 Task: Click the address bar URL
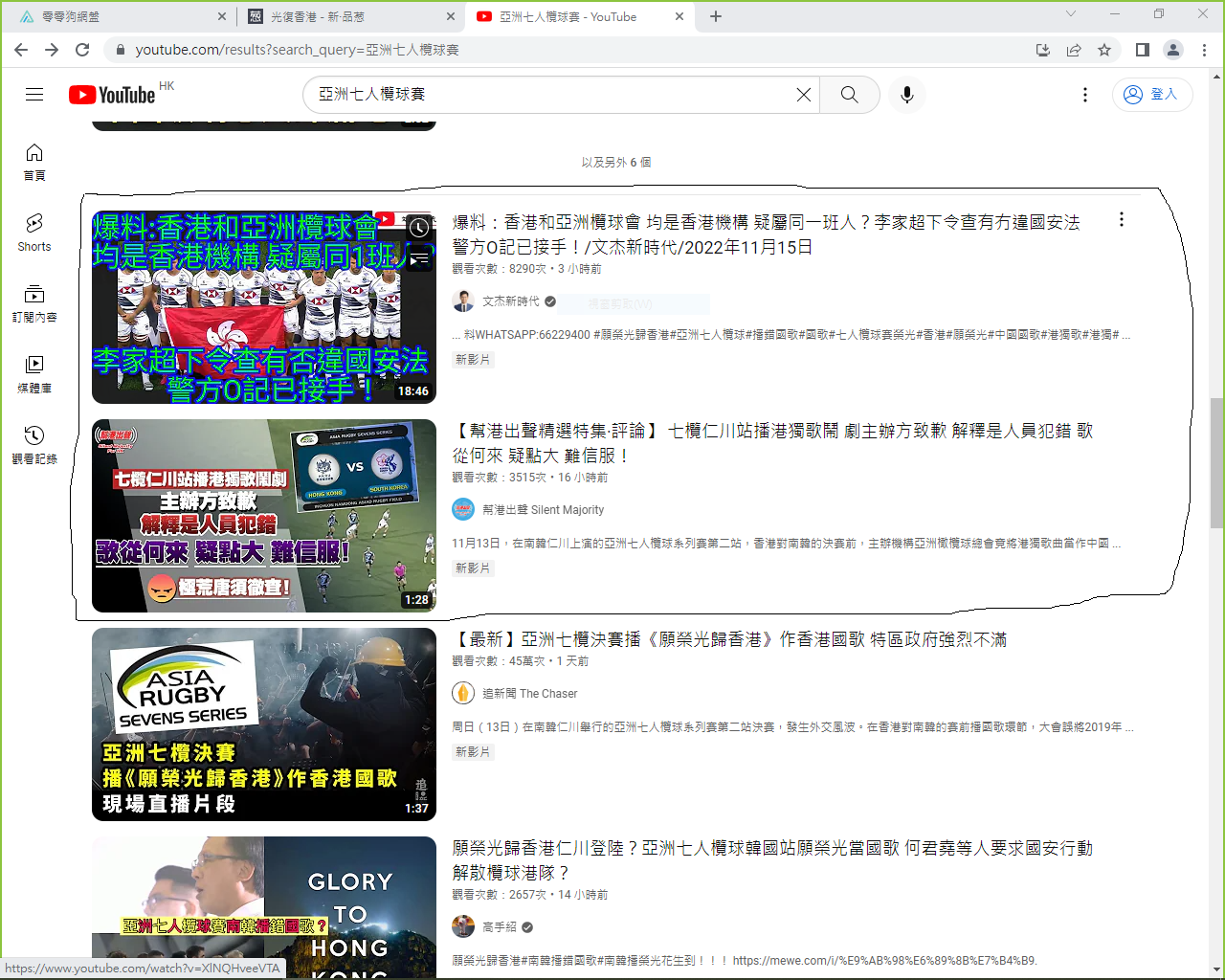[297, 50]
